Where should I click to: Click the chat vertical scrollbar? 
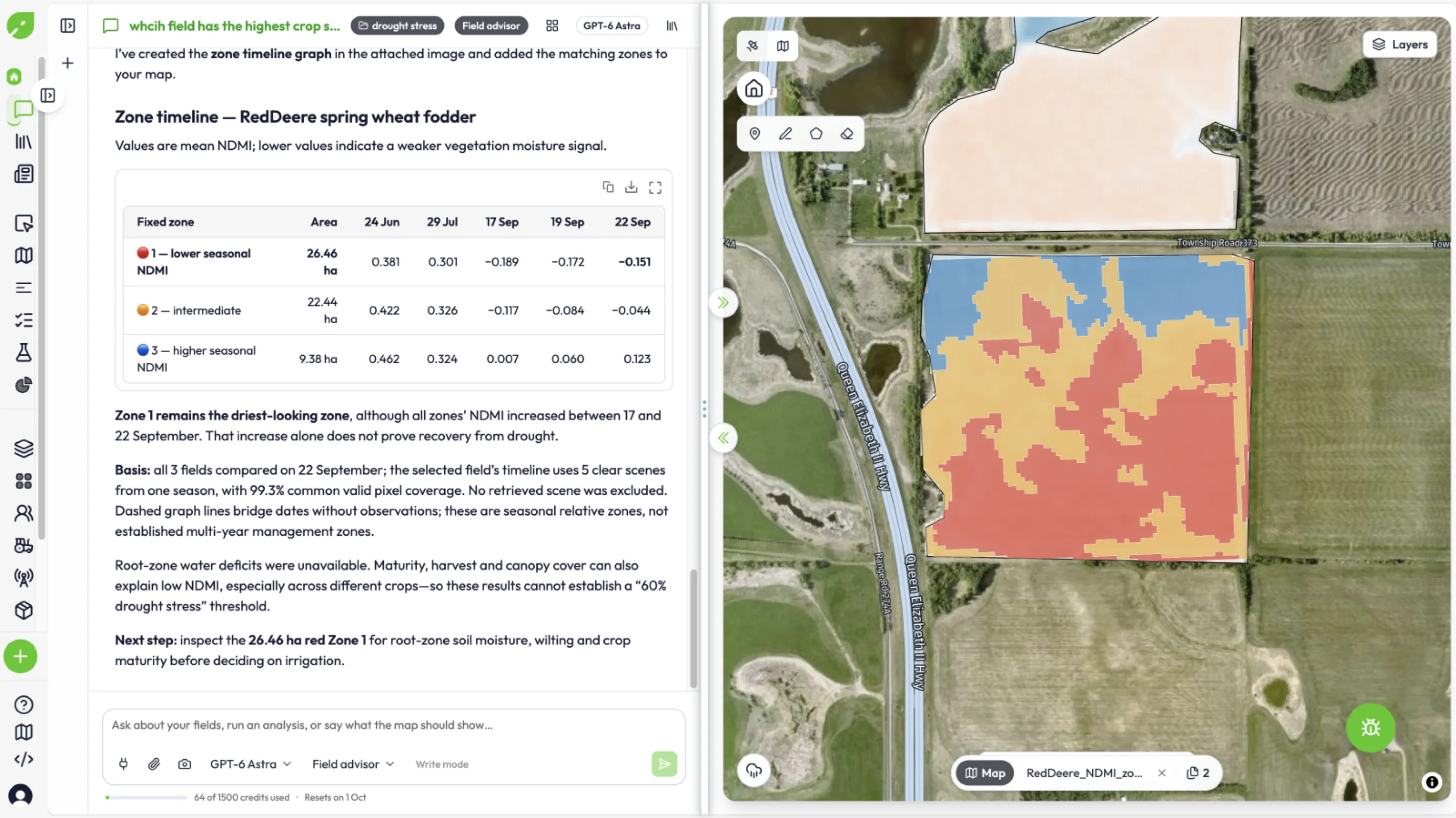pyautogui.click(x=693, y=629)
